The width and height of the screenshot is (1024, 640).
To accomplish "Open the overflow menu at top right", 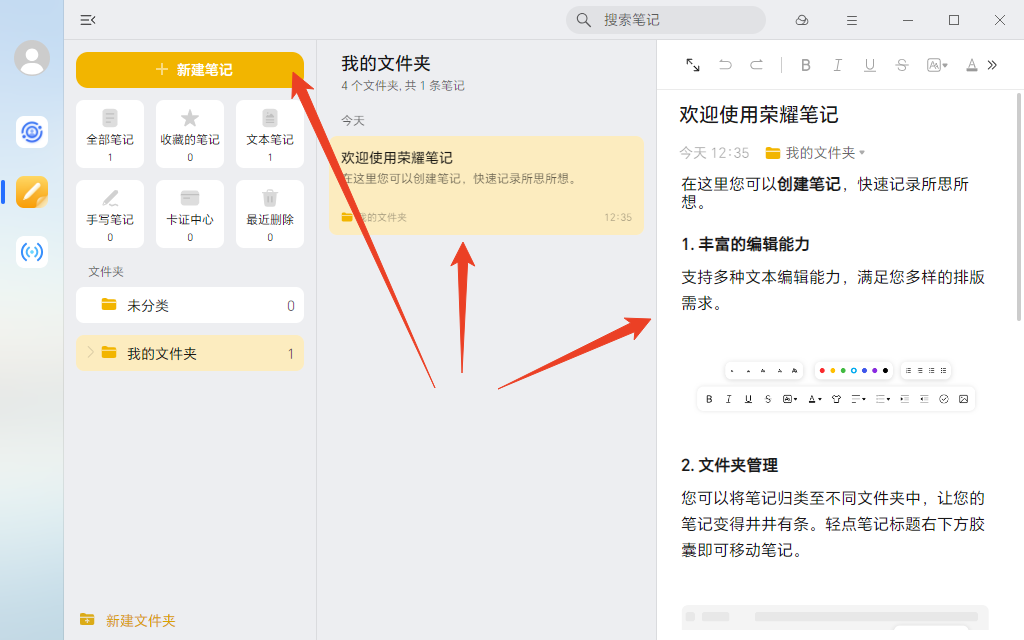I will [851, 19].
